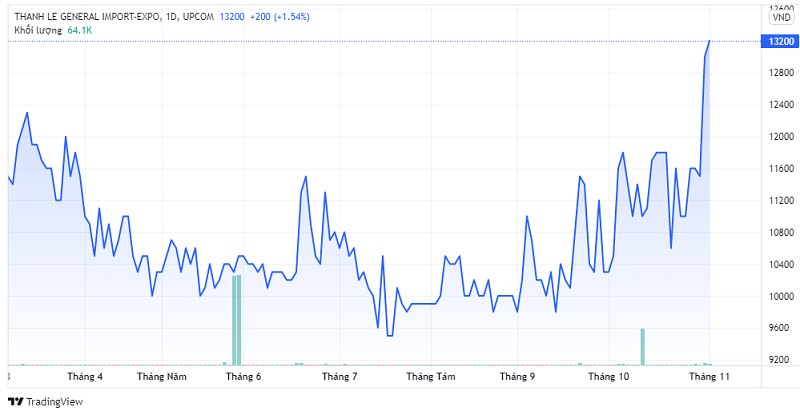Click the TradingView logo
Screen dimensions: 800x415
click(x=45, y=402)
